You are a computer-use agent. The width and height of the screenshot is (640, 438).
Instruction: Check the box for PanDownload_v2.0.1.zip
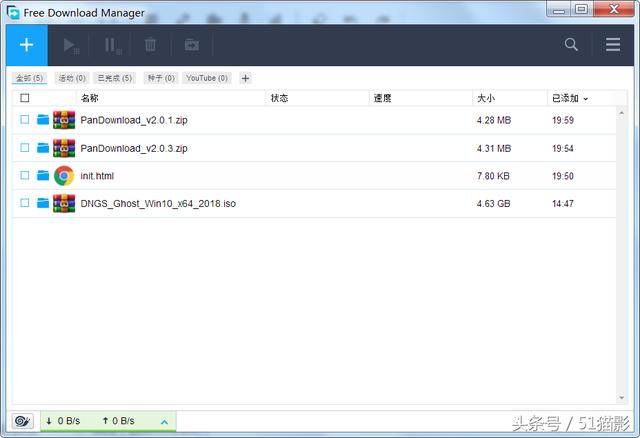(x=25, y=120)
